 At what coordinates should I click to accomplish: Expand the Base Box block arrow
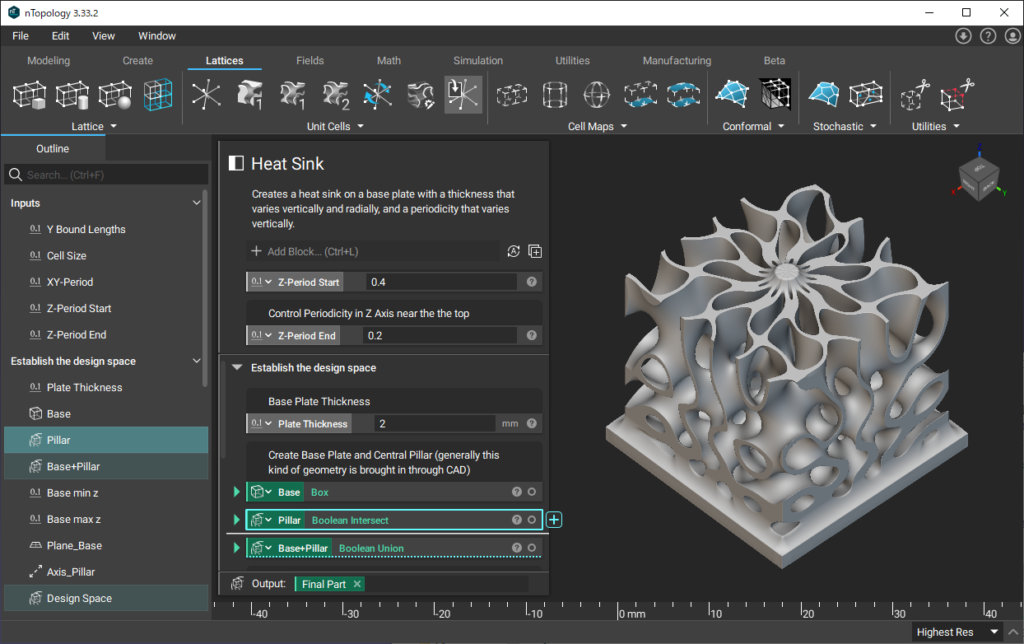click(x=236, y=492)
